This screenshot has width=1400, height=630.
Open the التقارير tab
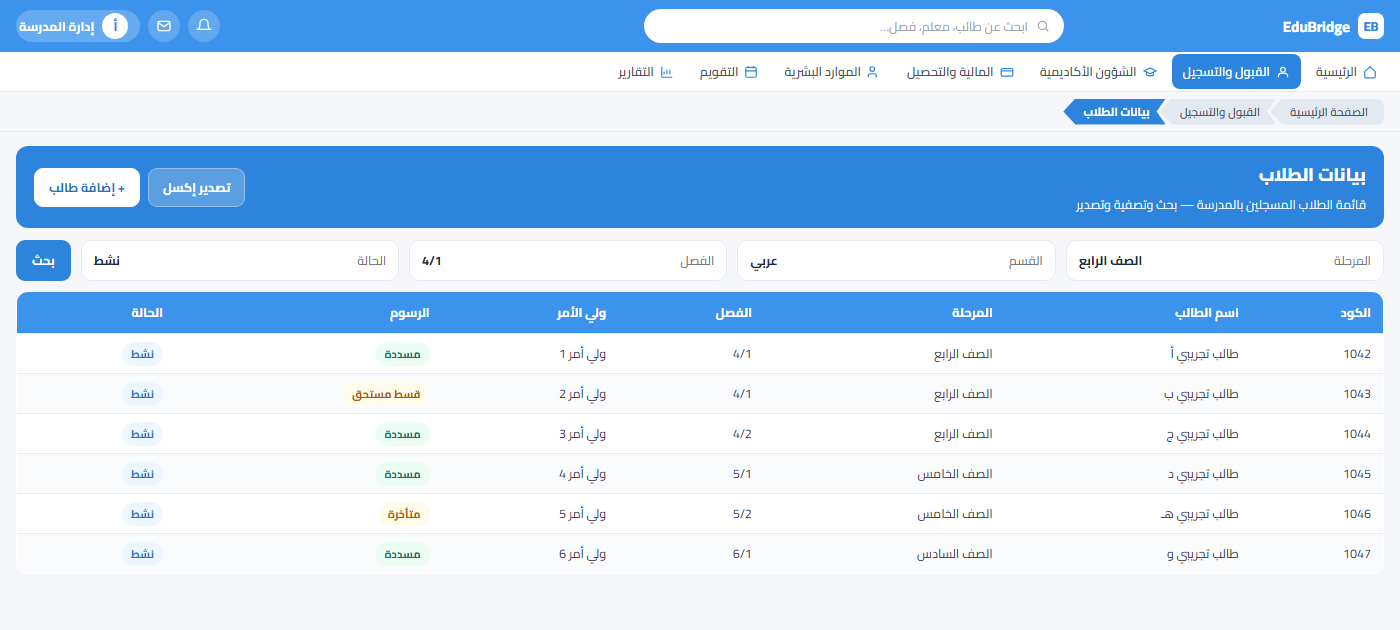tap(645, 72)
